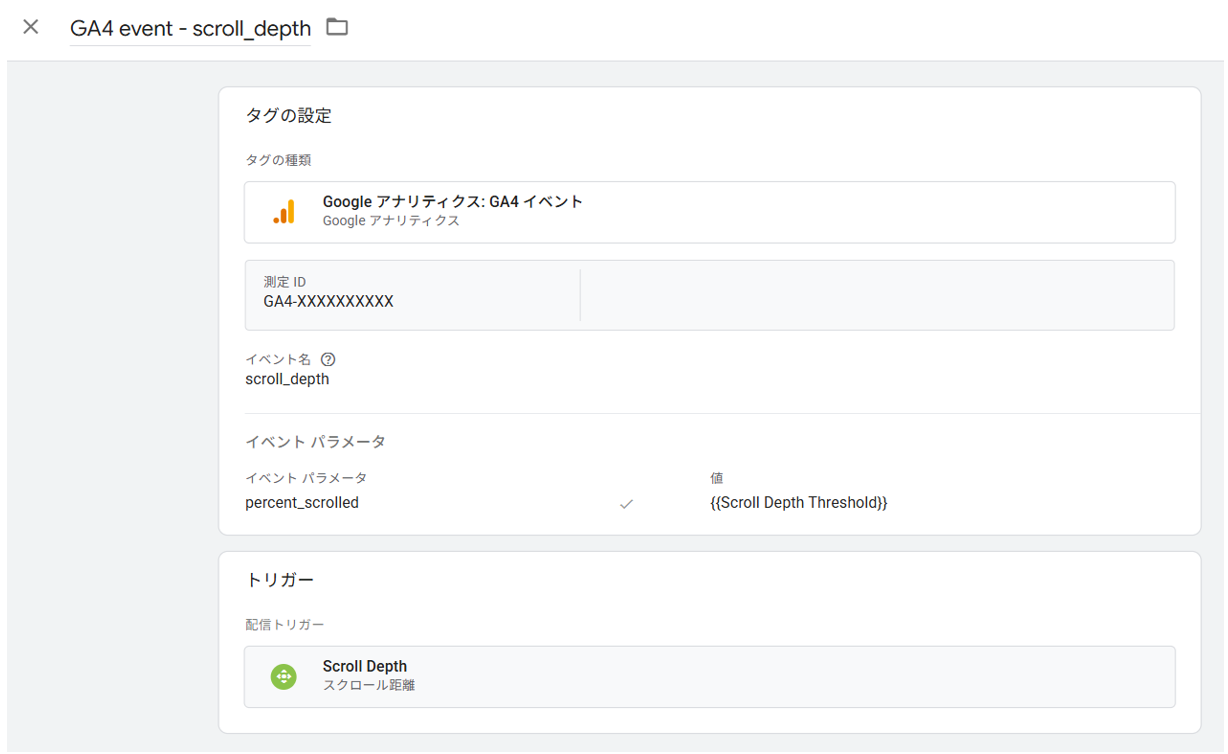Viewport: 1228px width, 754px height.
Task: Click the GA4-XXXXXXXXXX measurement ID value
Action: pyautogui.click(x=328, y=301)
